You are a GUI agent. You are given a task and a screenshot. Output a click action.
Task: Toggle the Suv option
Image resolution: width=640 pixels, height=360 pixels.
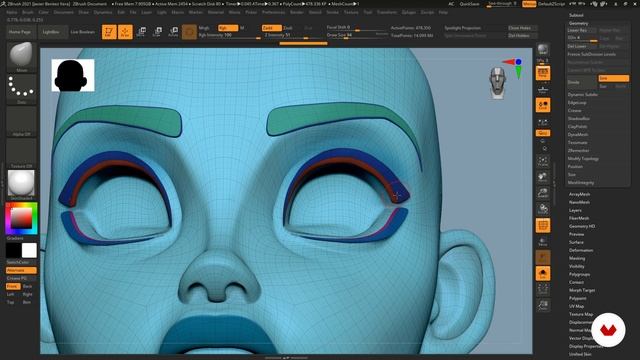(x=604, y=86)
